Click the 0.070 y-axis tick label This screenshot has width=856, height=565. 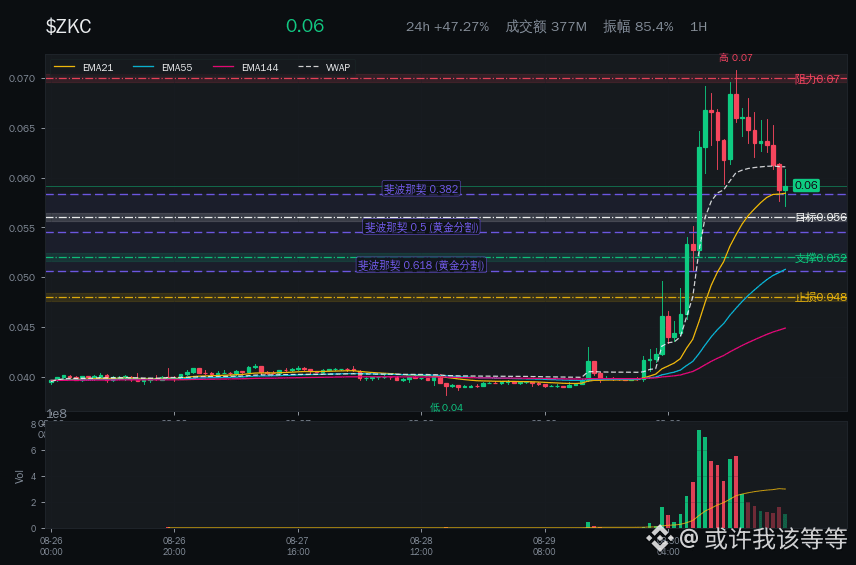click(22, 79)
